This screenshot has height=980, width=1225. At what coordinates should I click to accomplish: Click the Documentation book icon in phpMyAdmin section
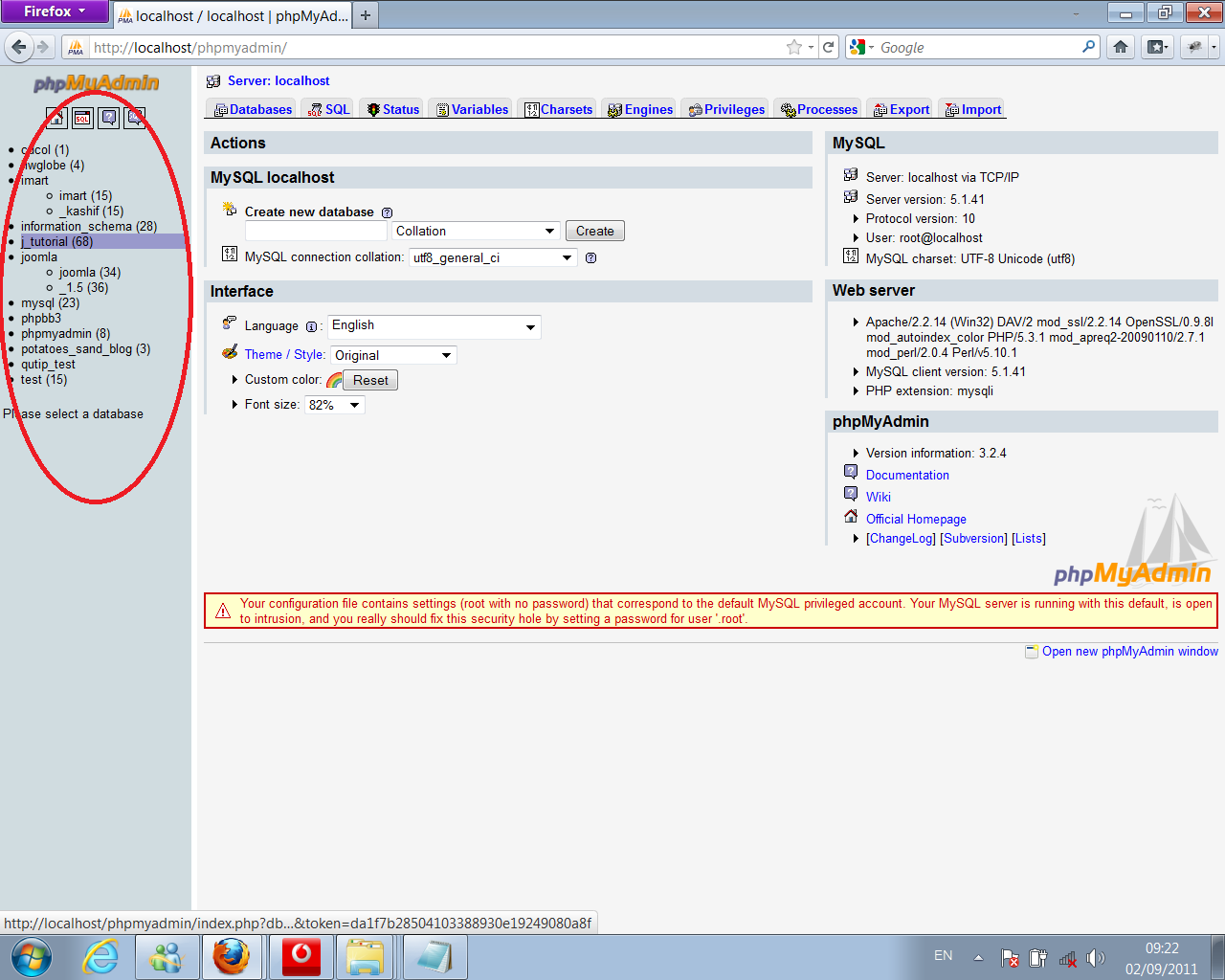click(851, 472)
